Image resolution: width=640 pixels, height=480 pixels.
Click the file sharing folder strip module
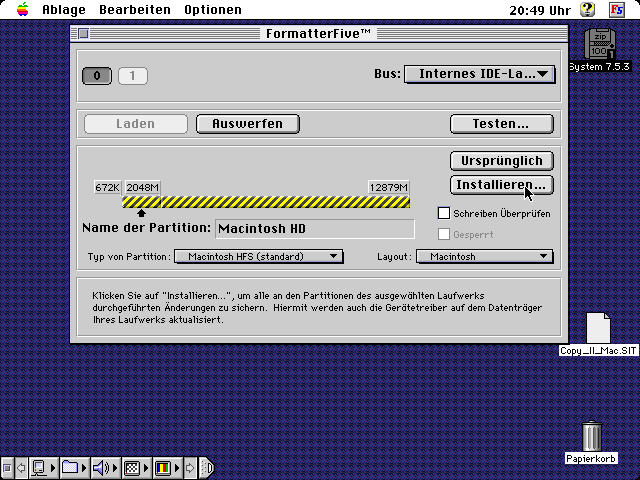[x=70, y=467]
